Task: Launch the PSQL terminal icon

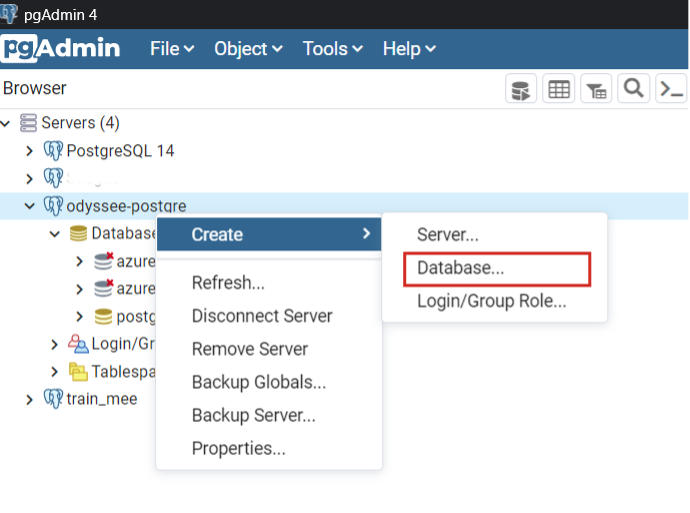Action: [671, 89]
